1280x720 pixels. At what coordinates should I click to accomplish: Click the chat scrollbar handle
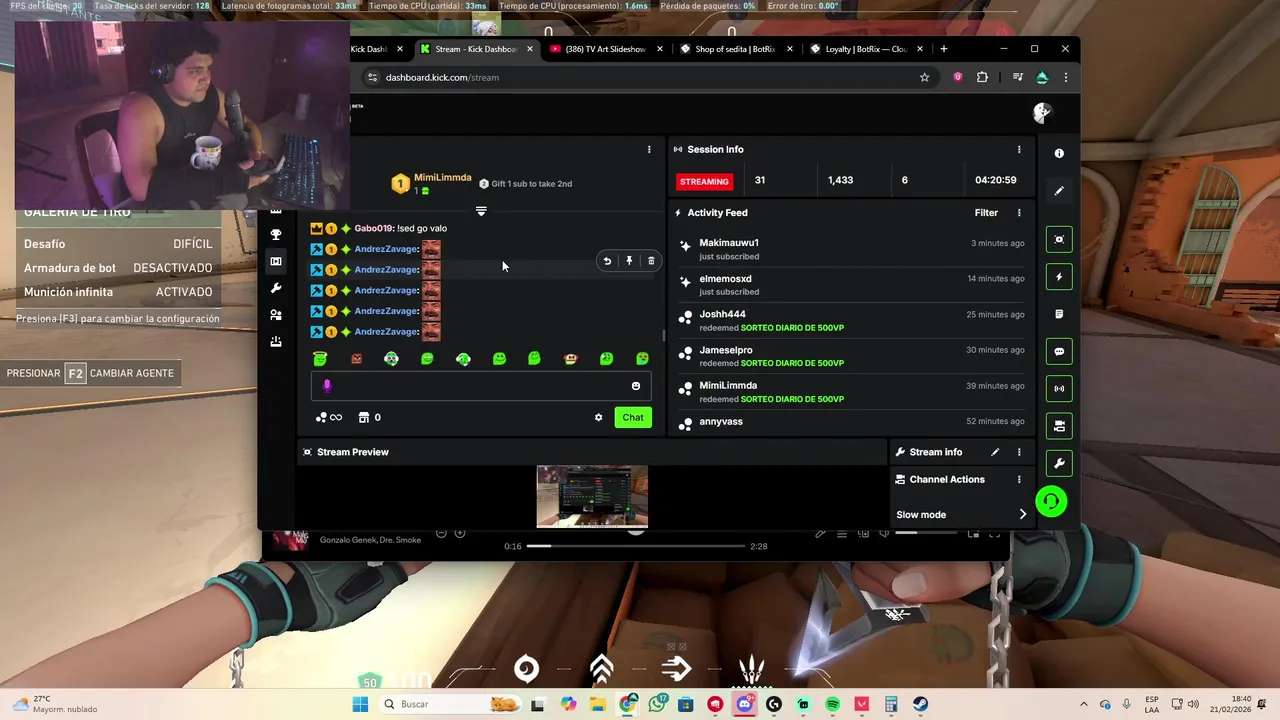pyautogui.click(x=663, y=336)
